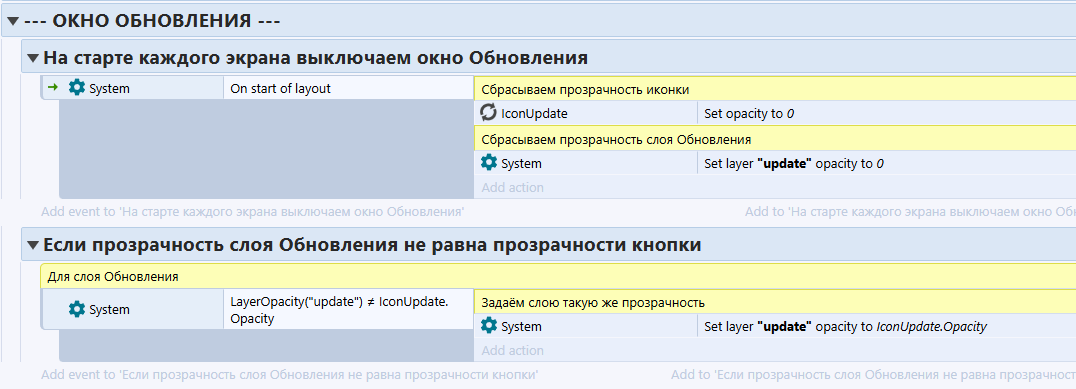
Task: Click 'Add to' link for 'Если прозрачность слоя' group
Action: pyautogui.click(x=873, y=375)
